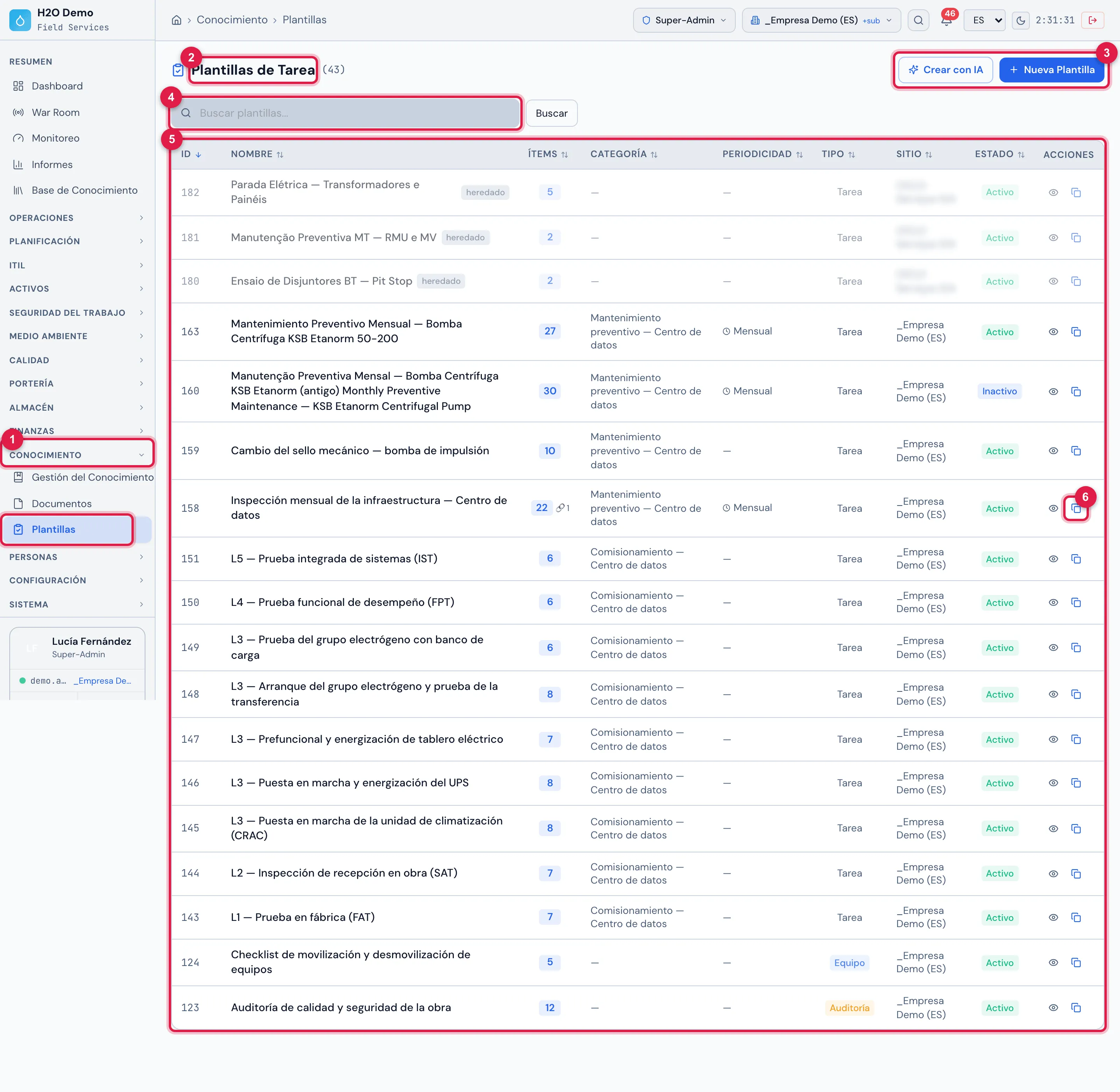View template 160 with eye icon
The image size is (1120, 1092).
pyautogui.click(x=1053, y=391)
